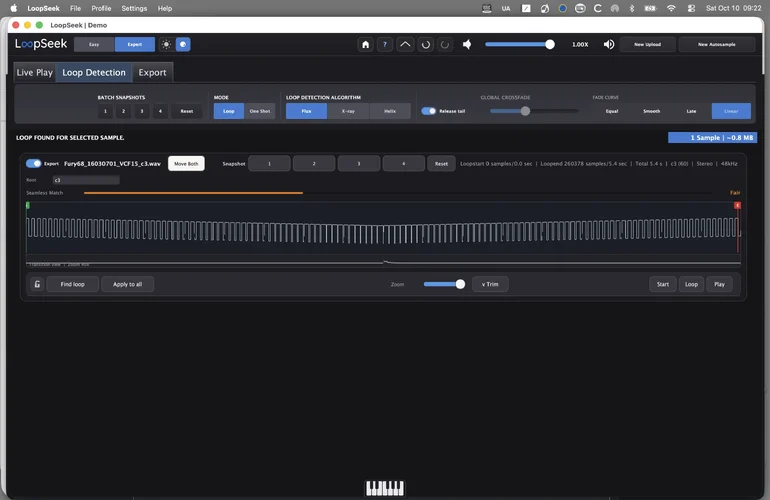Viewport: 770px width, 500px height.
Task: Go to the home icon in toolbar
Action: click(365, 44)
